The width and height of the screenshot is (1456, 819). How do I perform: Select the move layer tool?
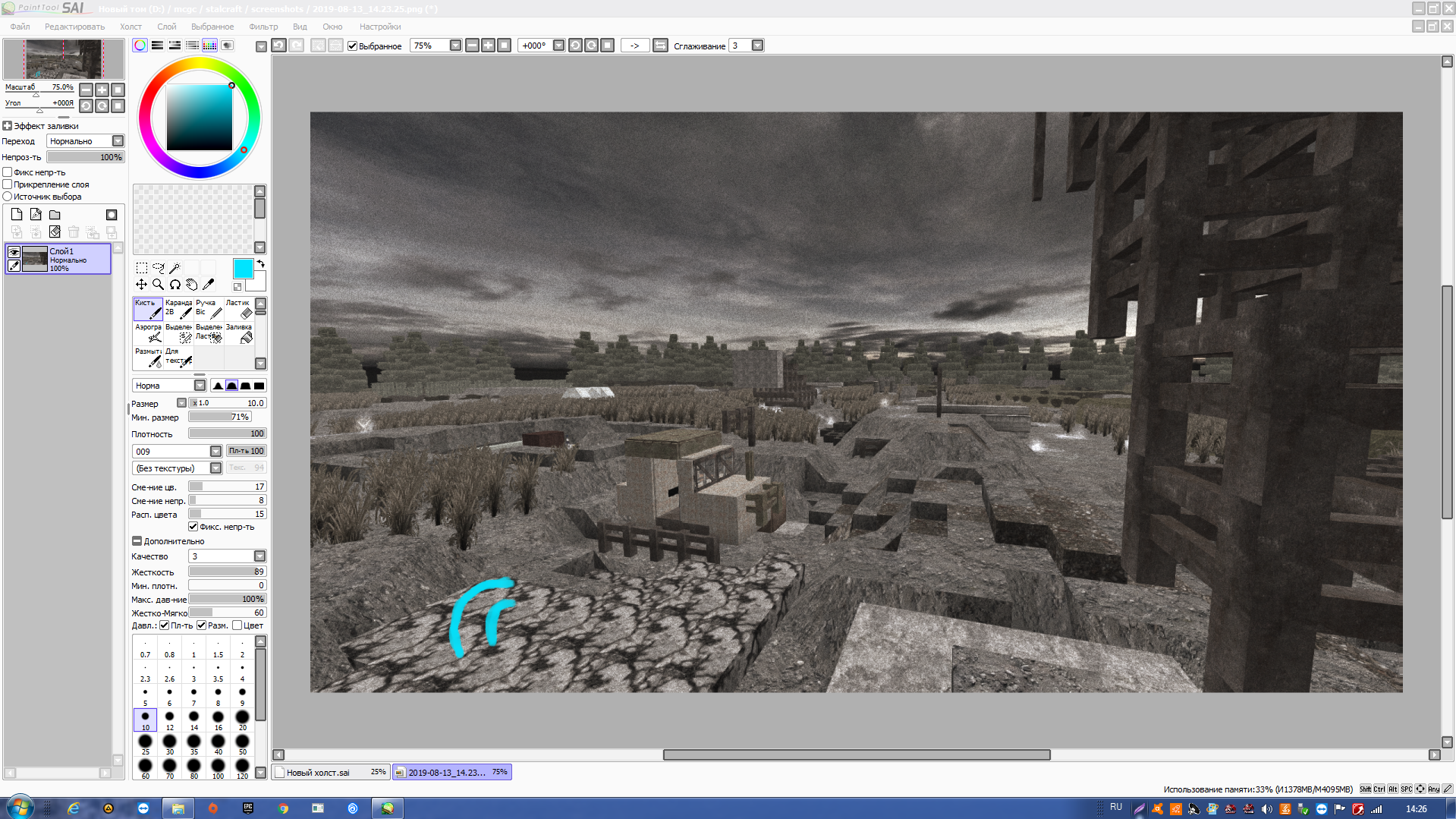click(x=142, y=285)
